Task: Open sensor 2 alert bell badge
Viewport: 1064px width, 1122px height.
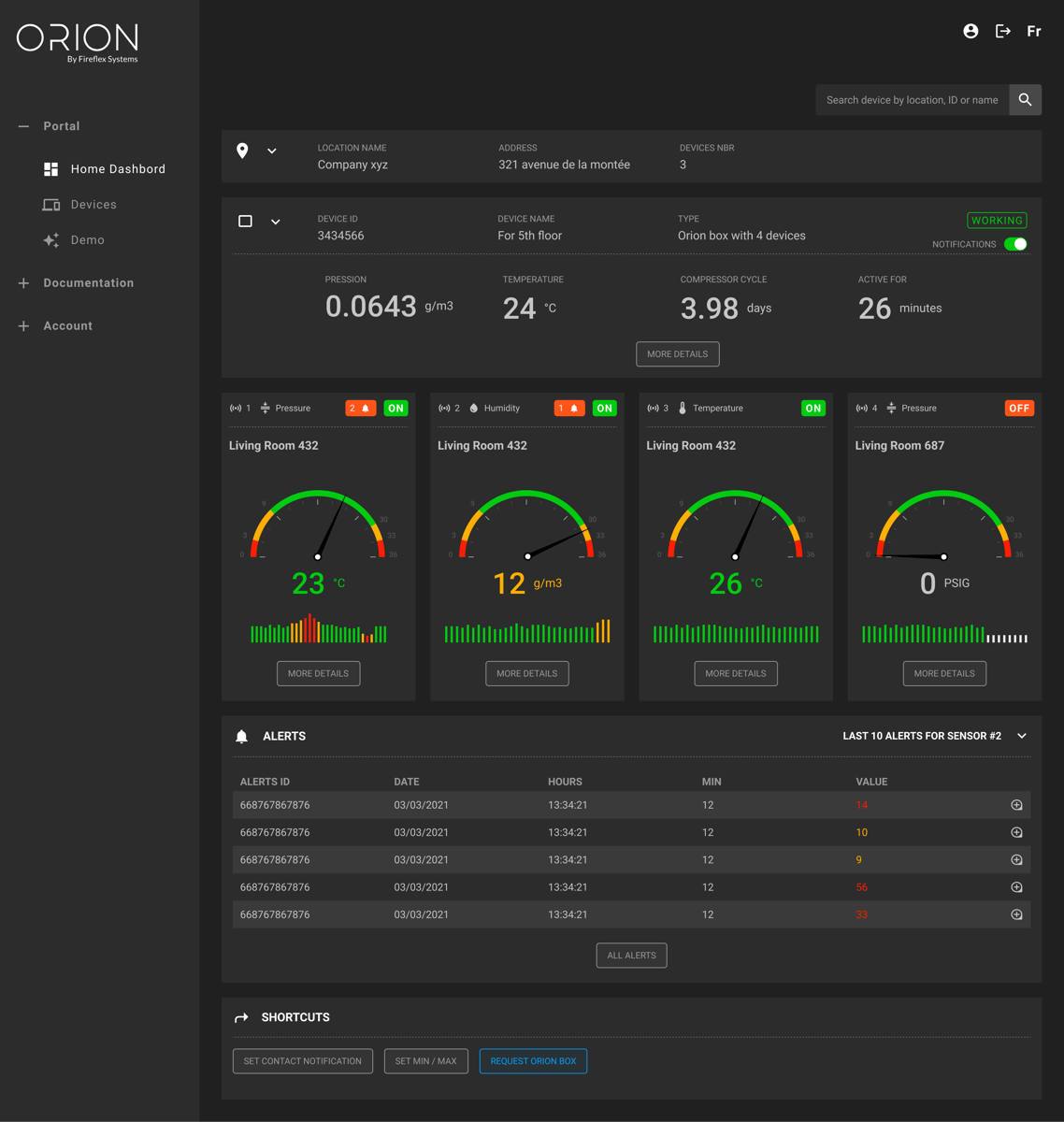Action: tap(569, 409)
